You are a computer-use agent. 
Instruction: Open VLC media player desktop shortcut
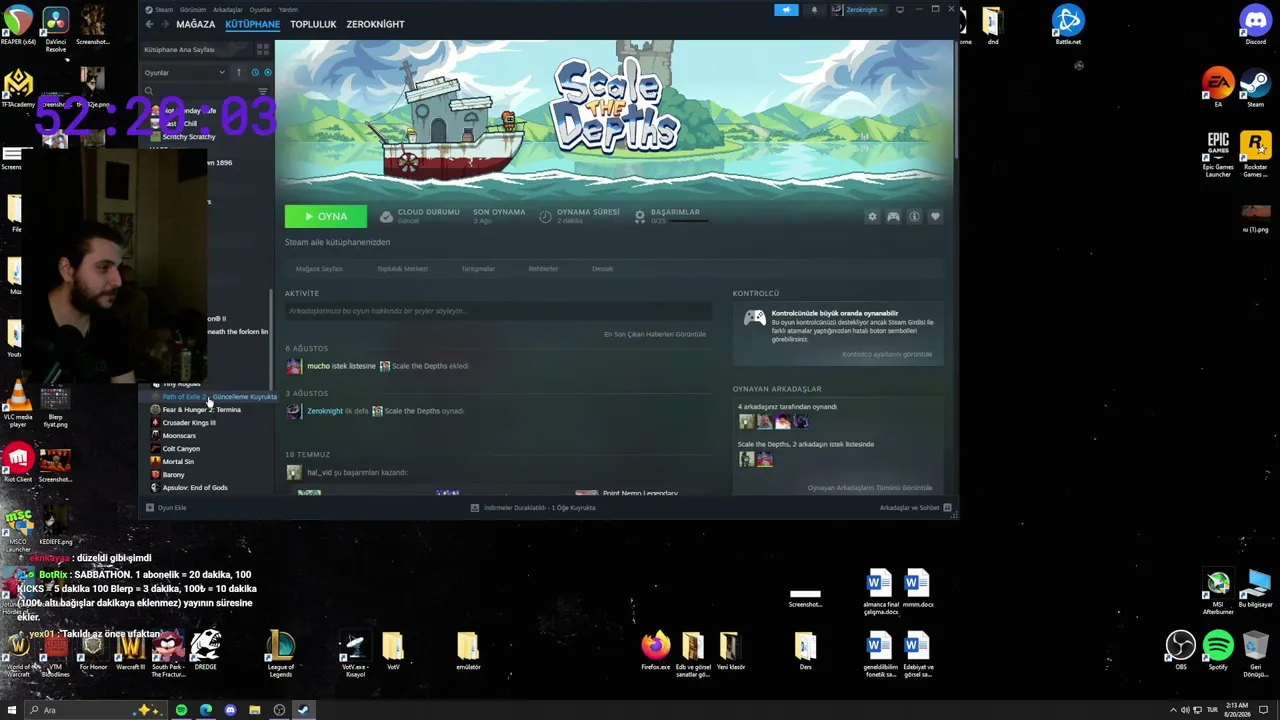[x=18, y=406]
